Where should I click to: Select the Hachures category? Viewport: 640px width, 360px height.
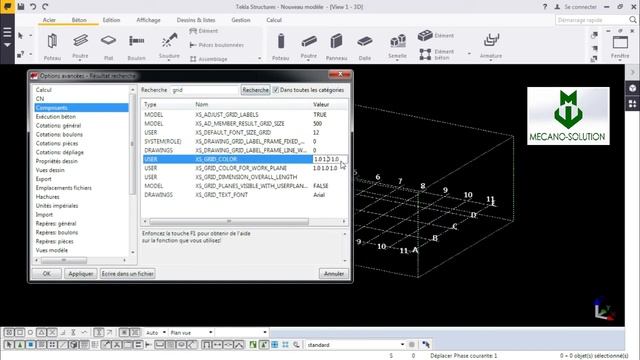click(x=47, y=197)
